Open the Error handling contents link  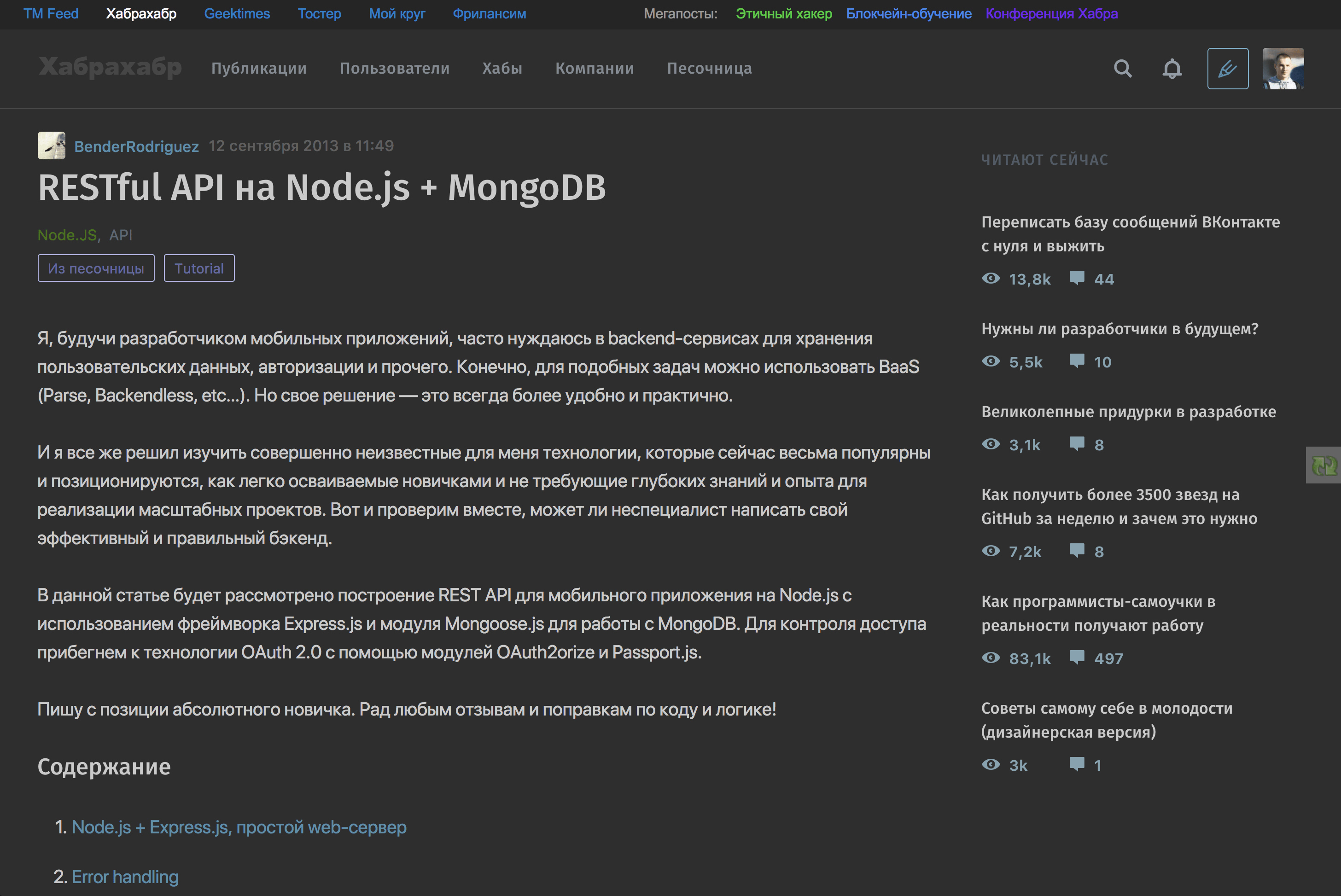point(125,877)
